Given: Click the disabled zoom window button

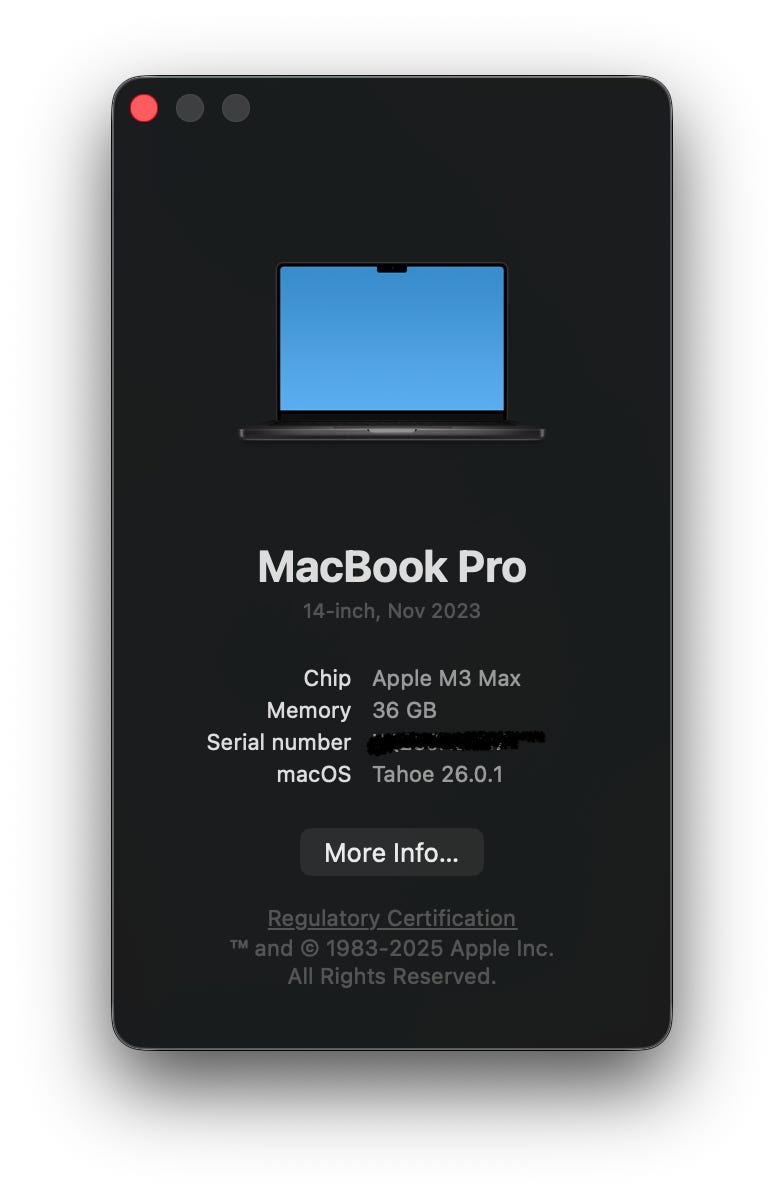Looking at the screenshot, I should click(x=235, y=108).
